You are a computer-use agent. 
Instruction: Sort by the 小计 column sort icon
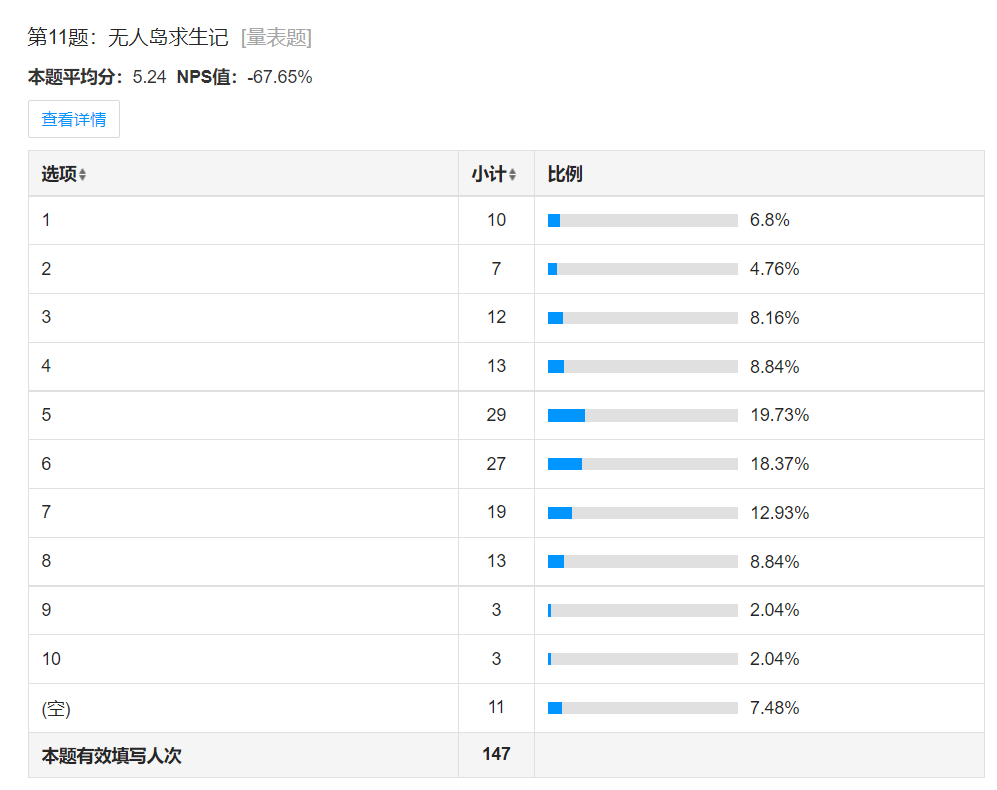pos(513,175)
